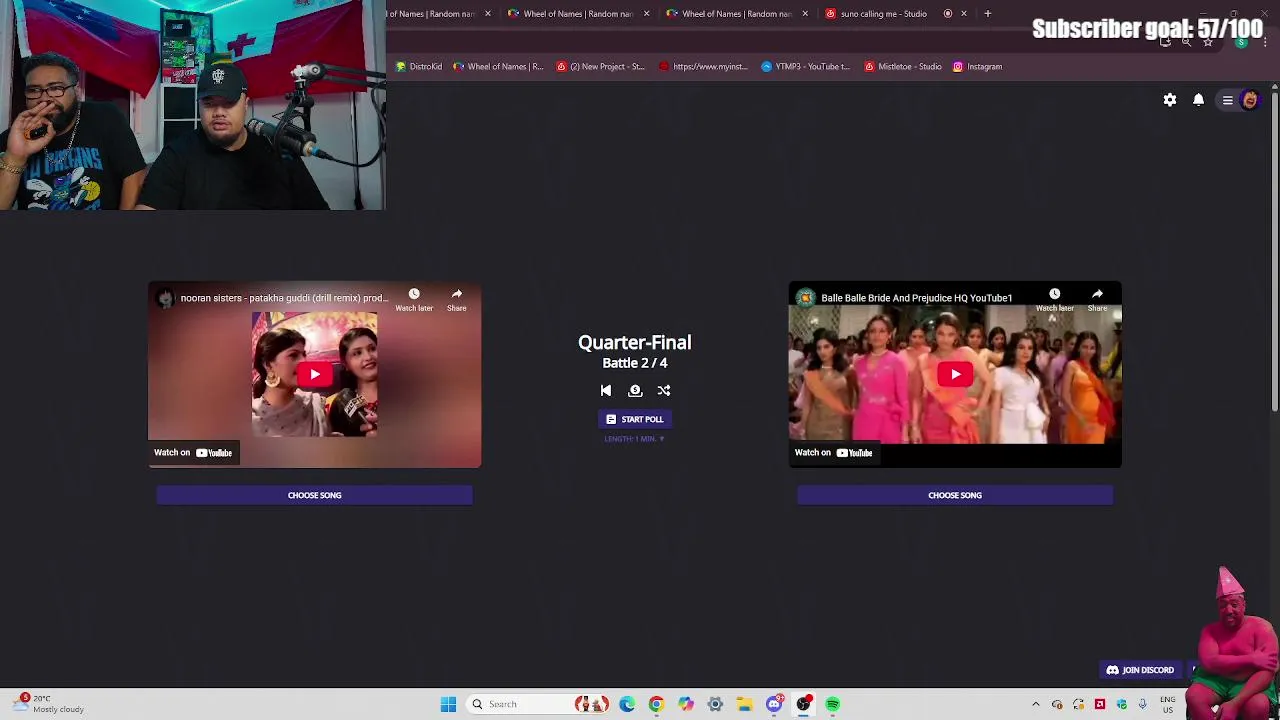Open a new browser tab
The width and height of the screenshot is (1280, 720).
[987, 14]
